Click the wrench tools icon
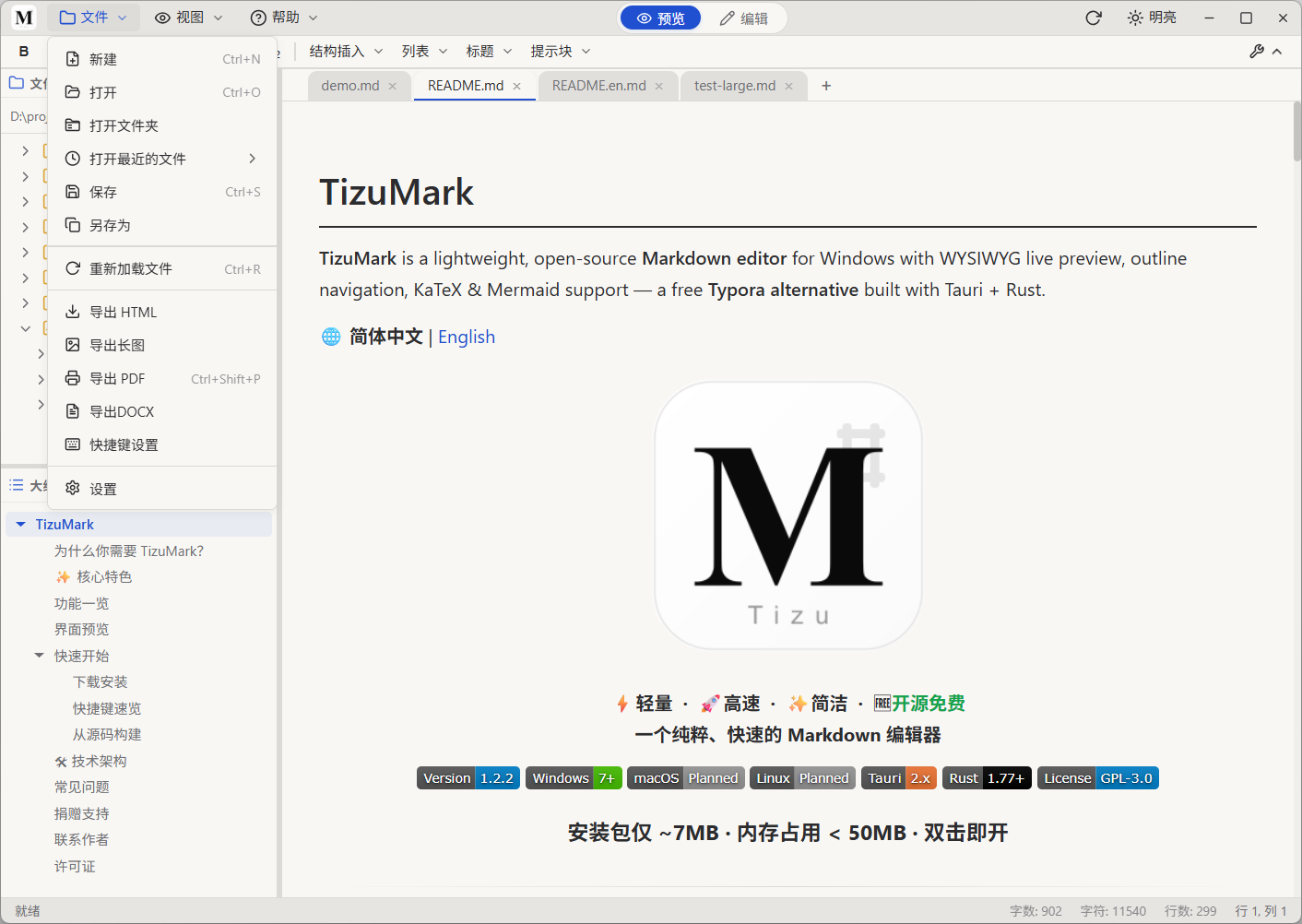This screenshot has width=1302, height=924. pyautogui.click(x=1257, y=52)
